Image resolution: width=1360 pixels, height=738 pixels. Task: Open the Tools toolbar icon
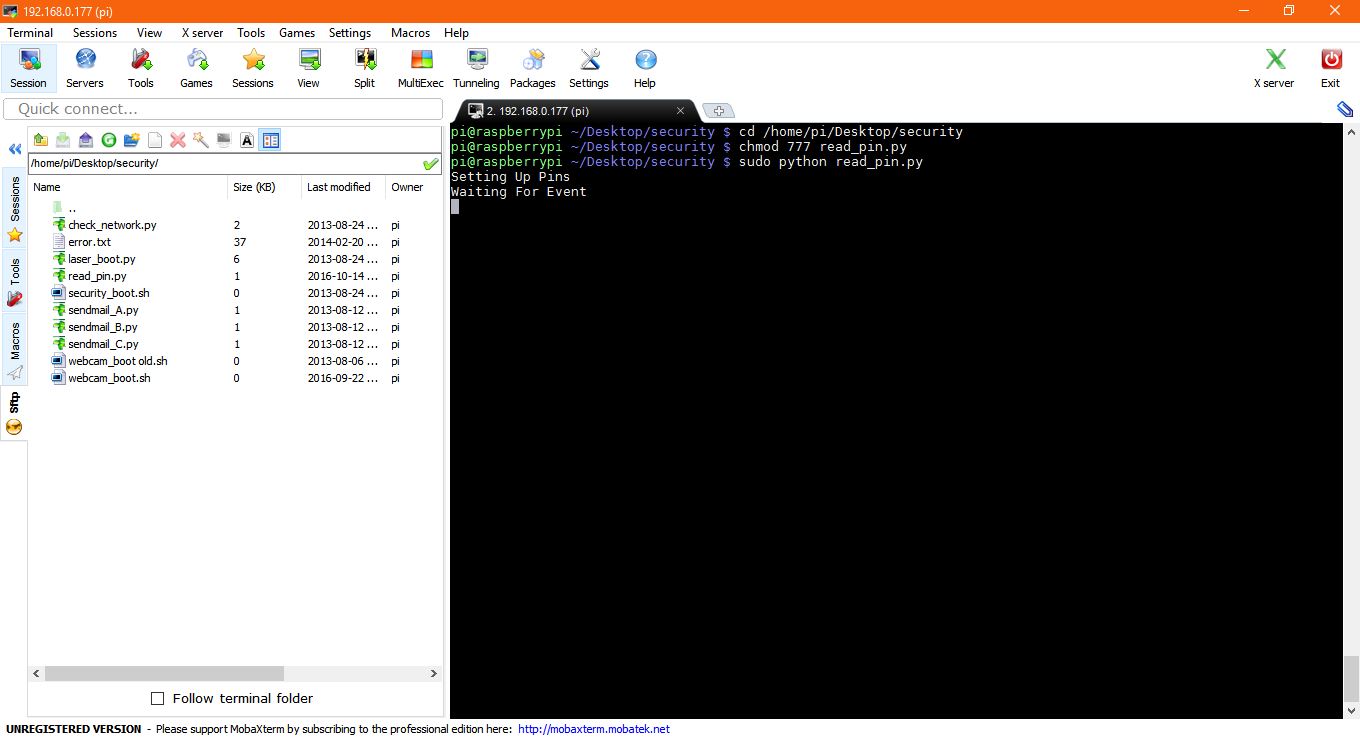click(141, 68)
